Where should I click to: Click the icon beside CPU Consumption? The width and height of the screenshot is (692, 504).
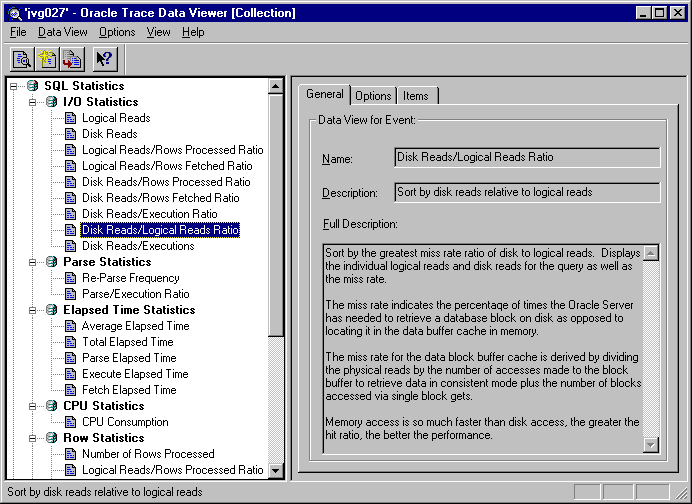71,422
